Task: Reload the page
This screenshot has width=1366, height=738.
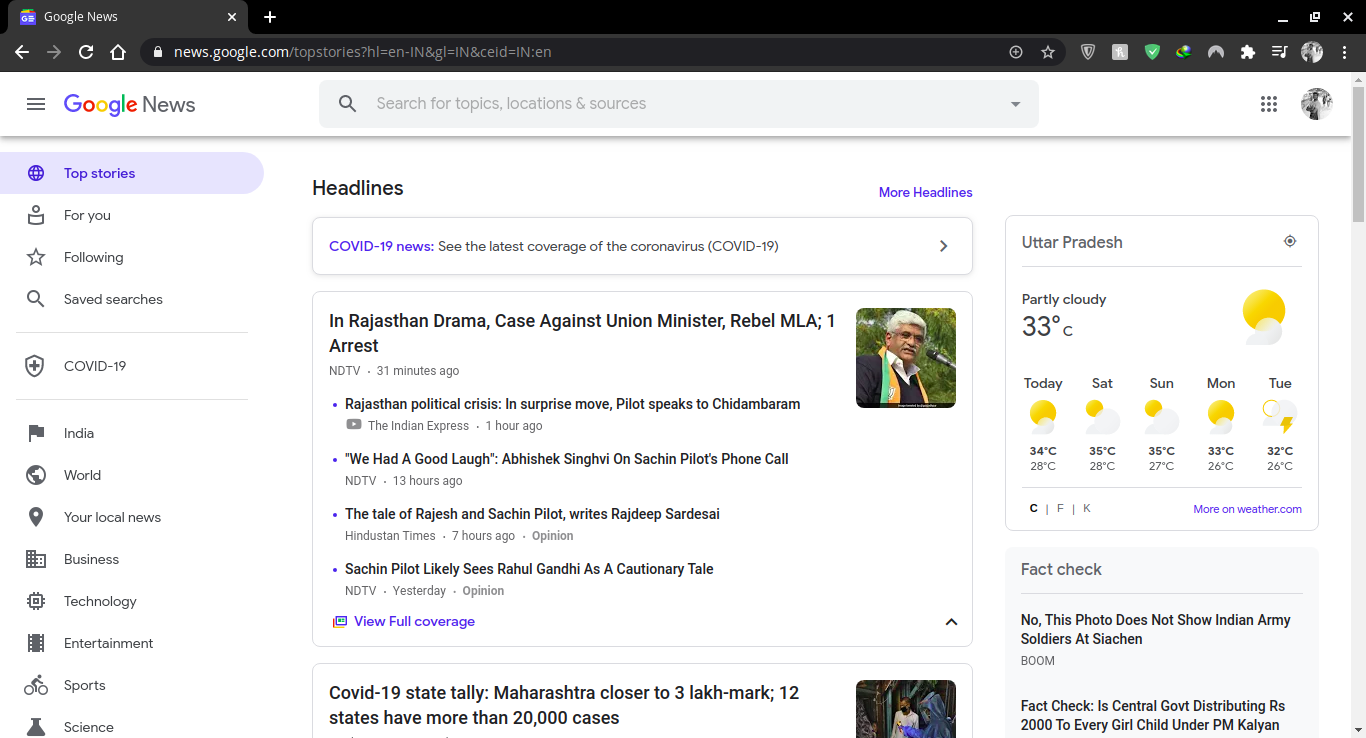Action: pos(86,52)
